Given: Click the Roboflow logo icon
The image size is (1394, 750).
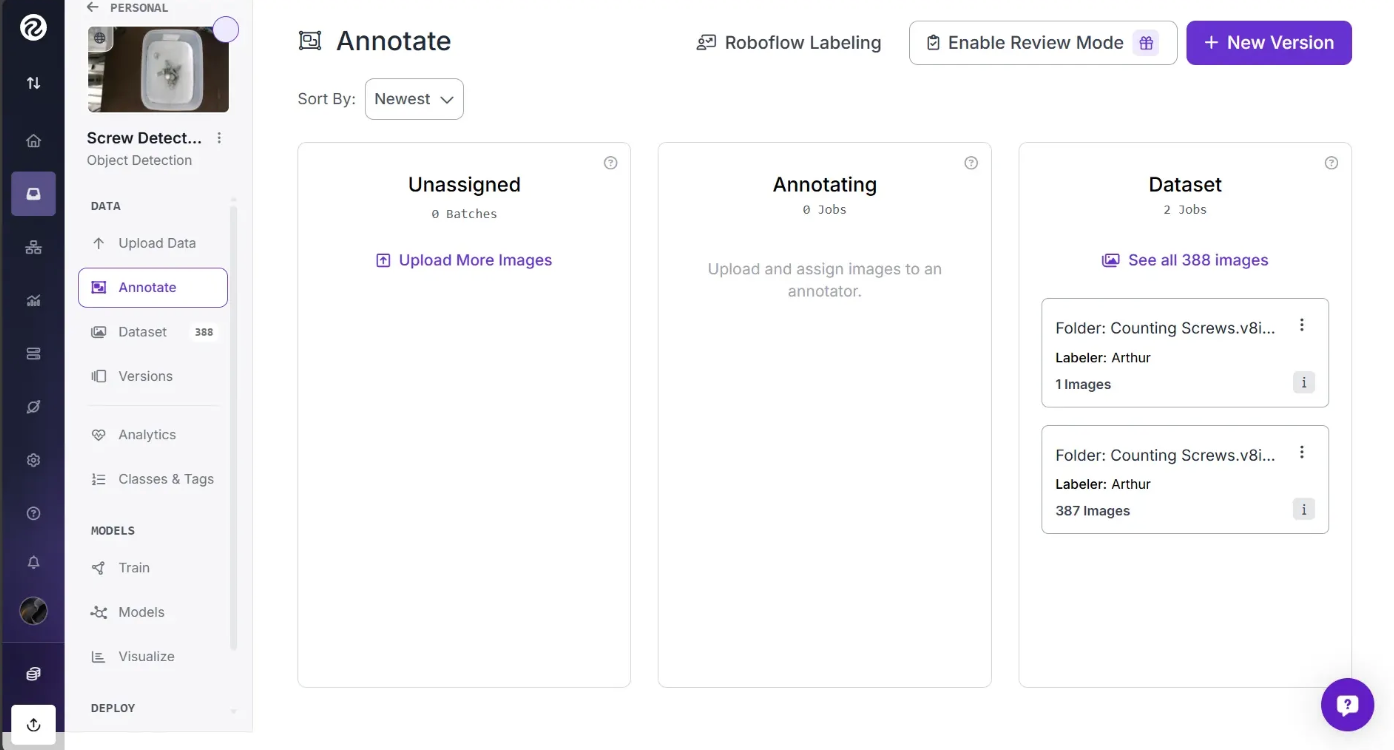Looking at the screenshot, I should tap(33, 27).
